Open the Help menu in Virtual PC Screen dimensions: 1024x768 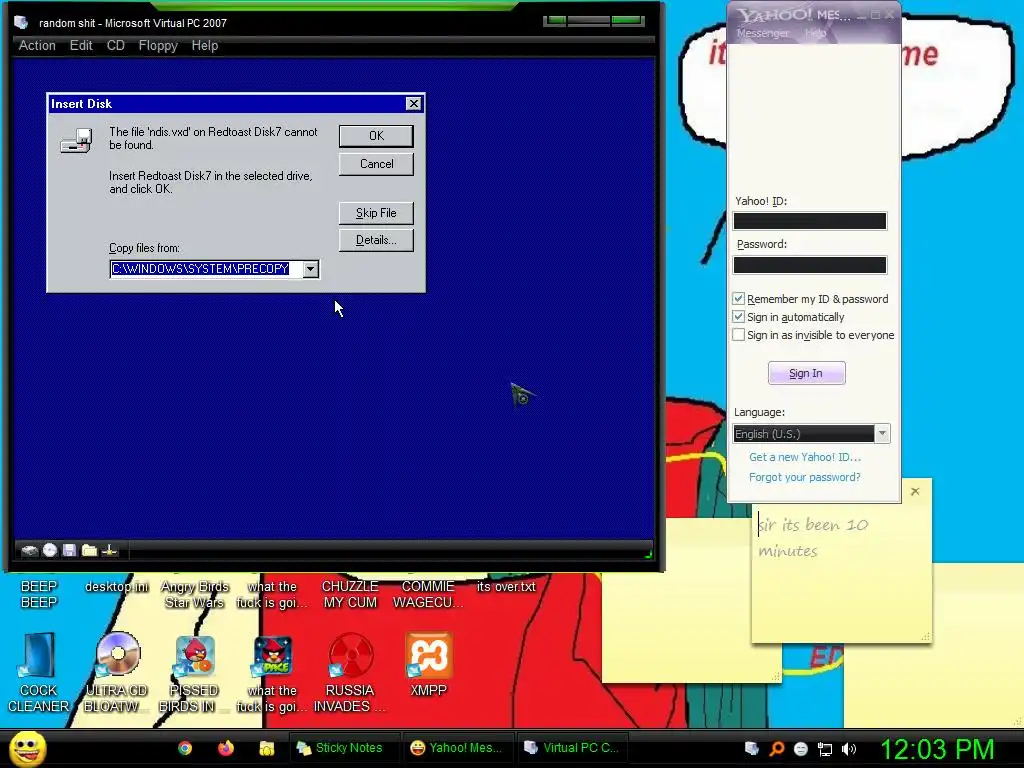[204, 46]
